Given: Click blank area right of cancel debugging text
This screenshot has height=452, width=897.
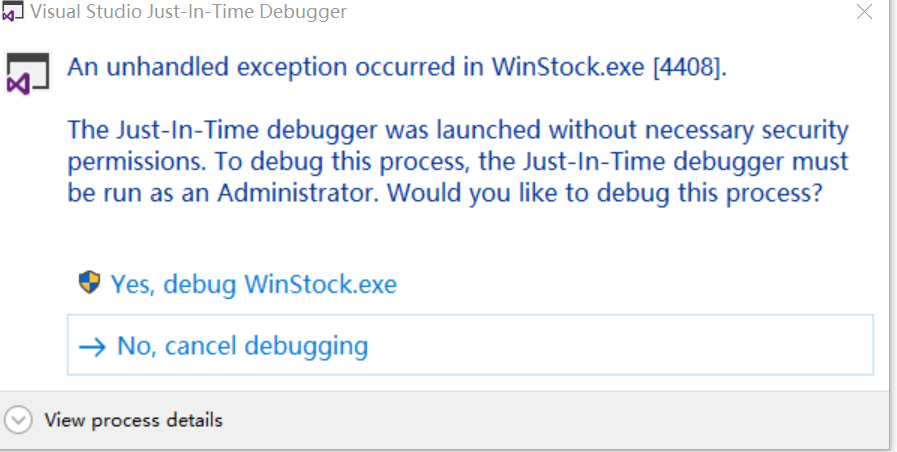Looking at the screenshot, I should coord(620,346).
